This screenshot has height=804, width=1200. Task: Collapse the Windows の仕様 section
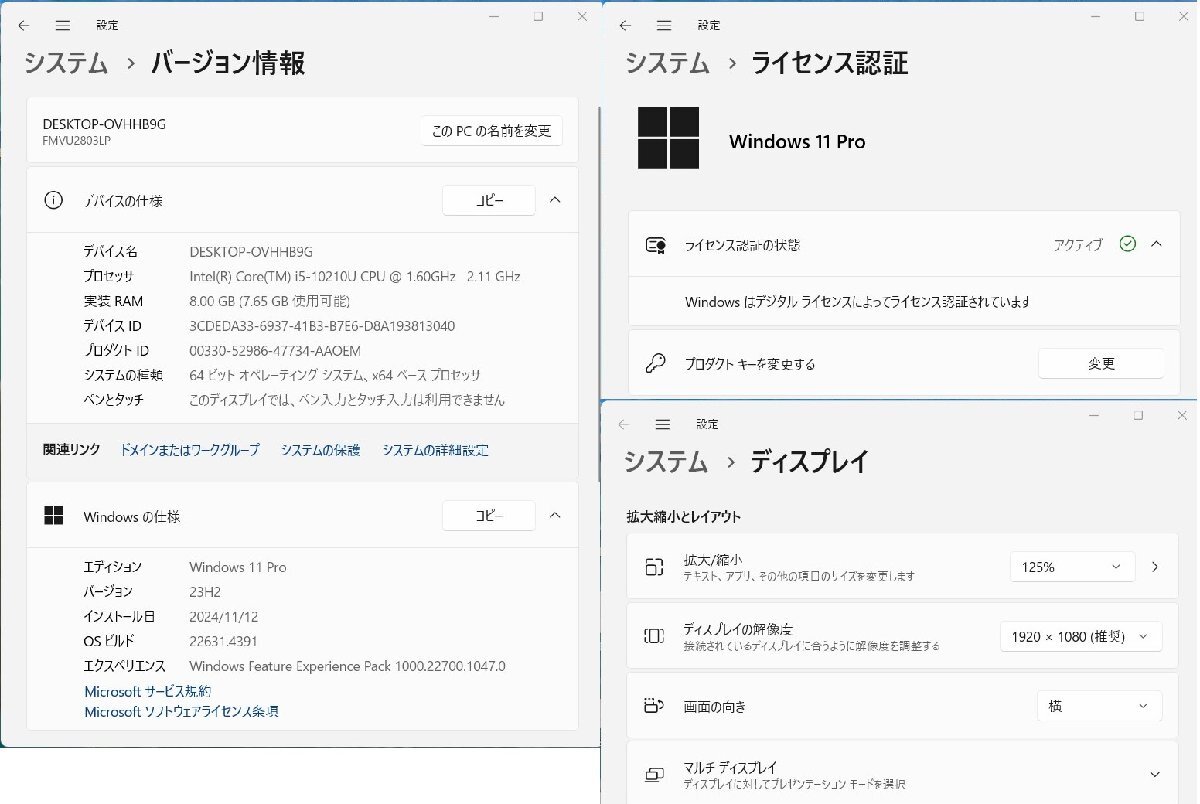556,516
